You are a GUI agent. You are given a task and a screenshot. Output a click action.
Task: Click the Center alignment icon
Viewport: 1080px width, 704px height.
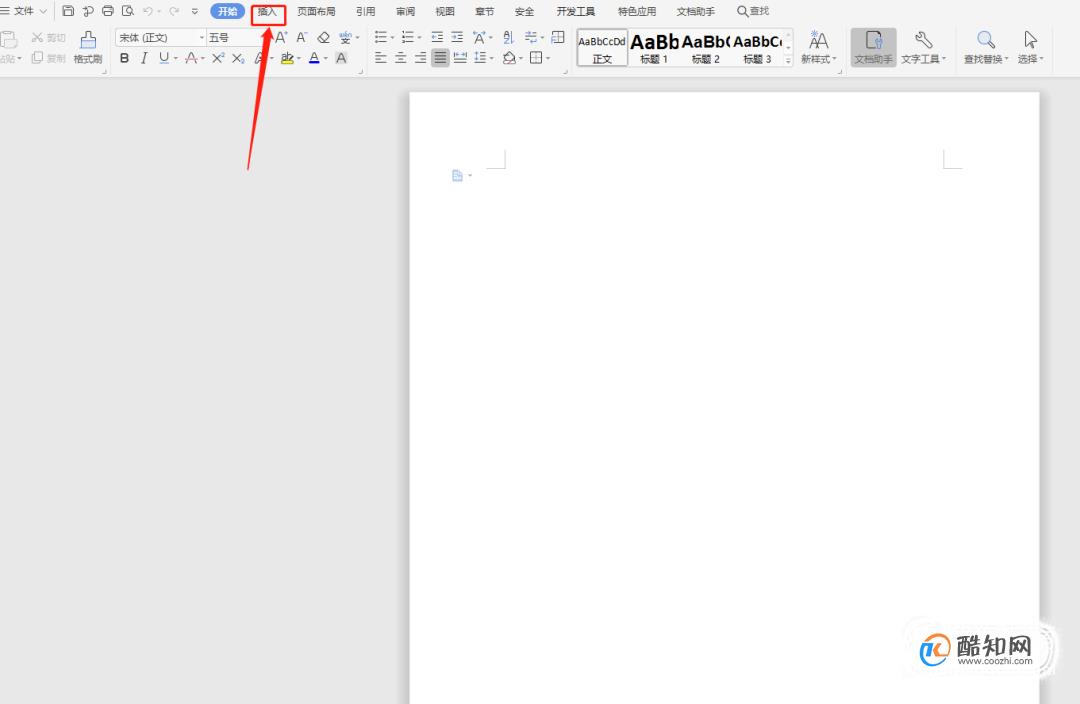coord(400,58)
